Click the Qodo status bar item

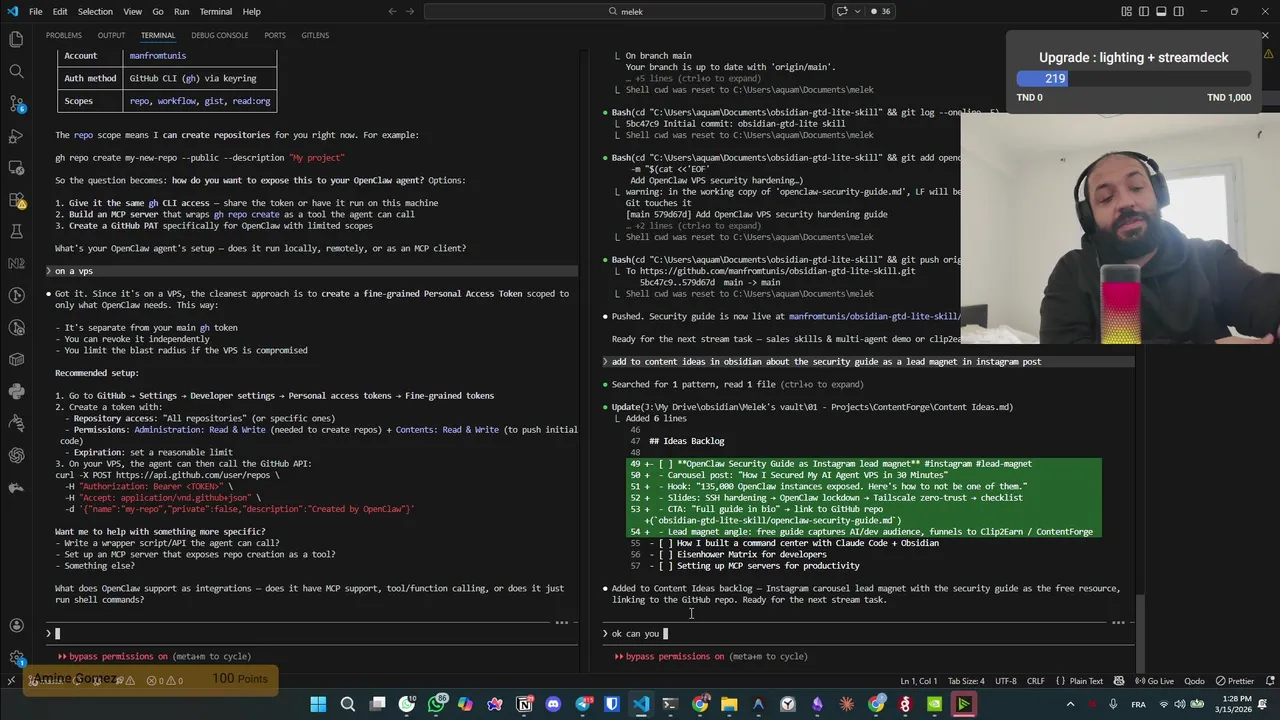click(1194, 681)
